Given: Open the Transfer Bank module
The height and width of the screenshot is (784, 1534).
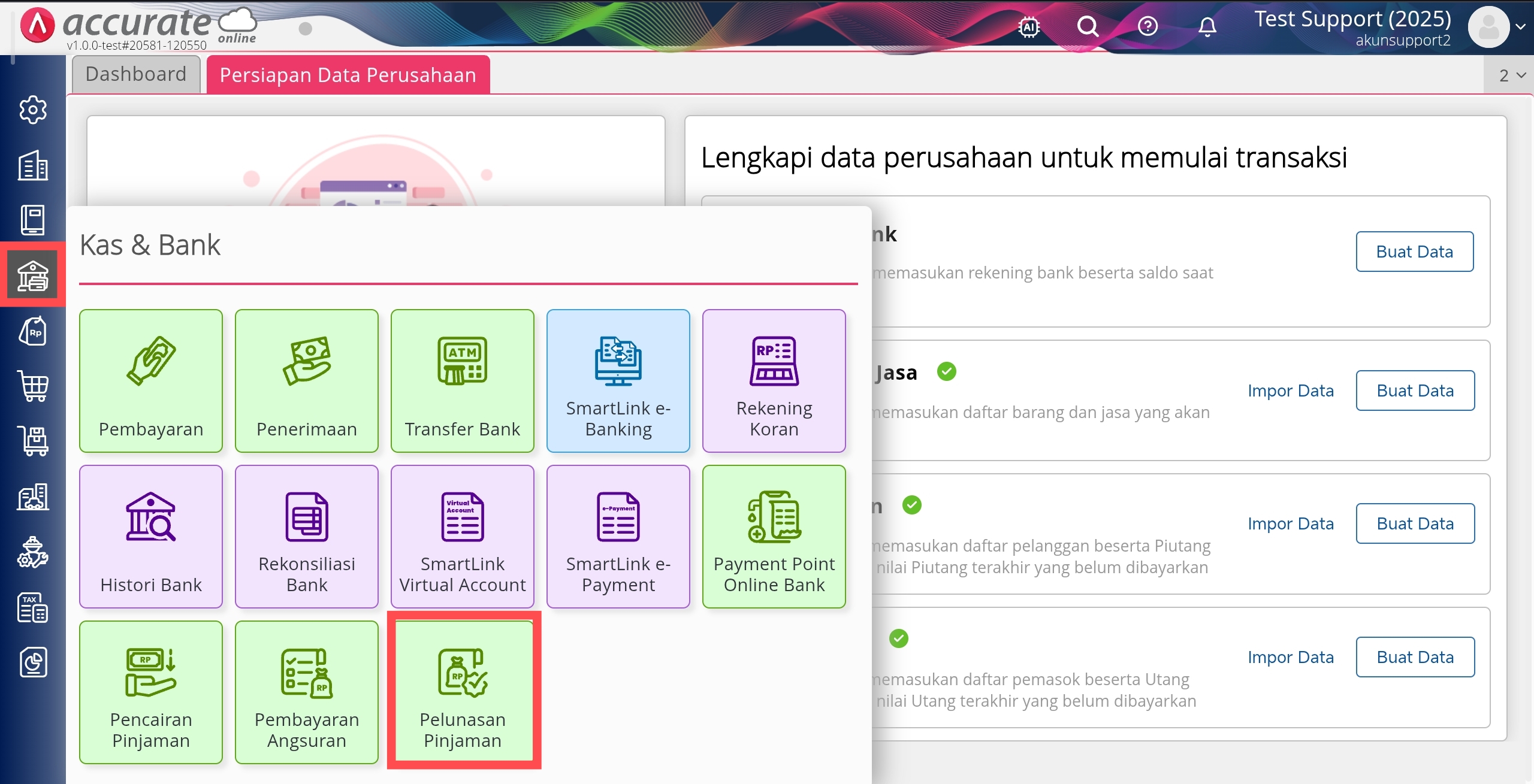Looking at the screenshot, I should pos(462,381).
